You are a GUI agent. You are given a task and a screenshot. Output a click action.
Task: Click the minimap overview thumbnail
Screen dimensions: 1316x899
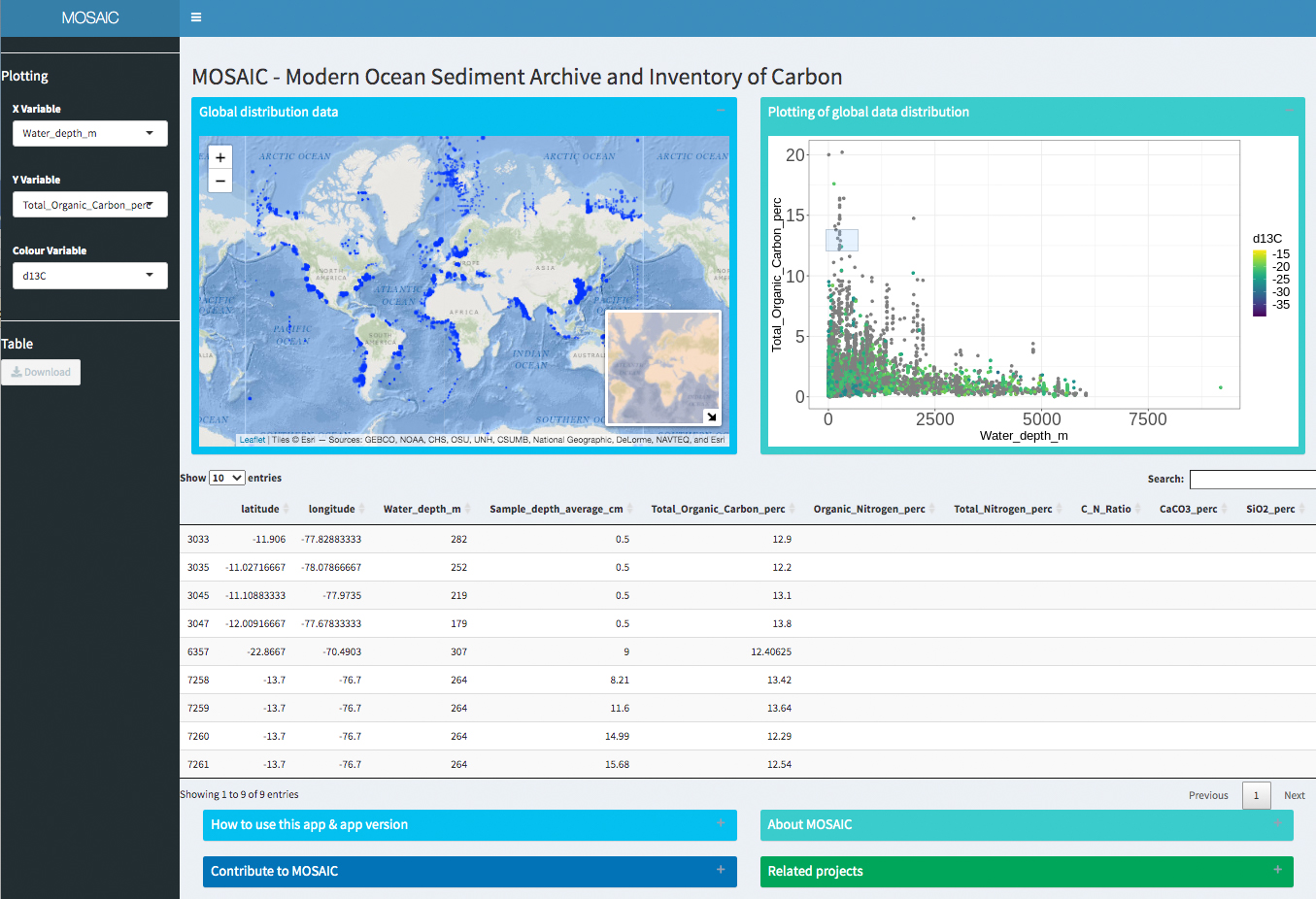tap(663, 368)
